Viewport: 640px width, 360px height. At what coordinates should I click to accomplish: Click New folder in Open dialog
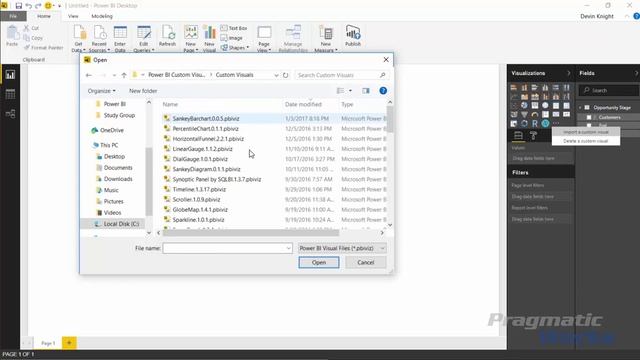click(143, 91)
